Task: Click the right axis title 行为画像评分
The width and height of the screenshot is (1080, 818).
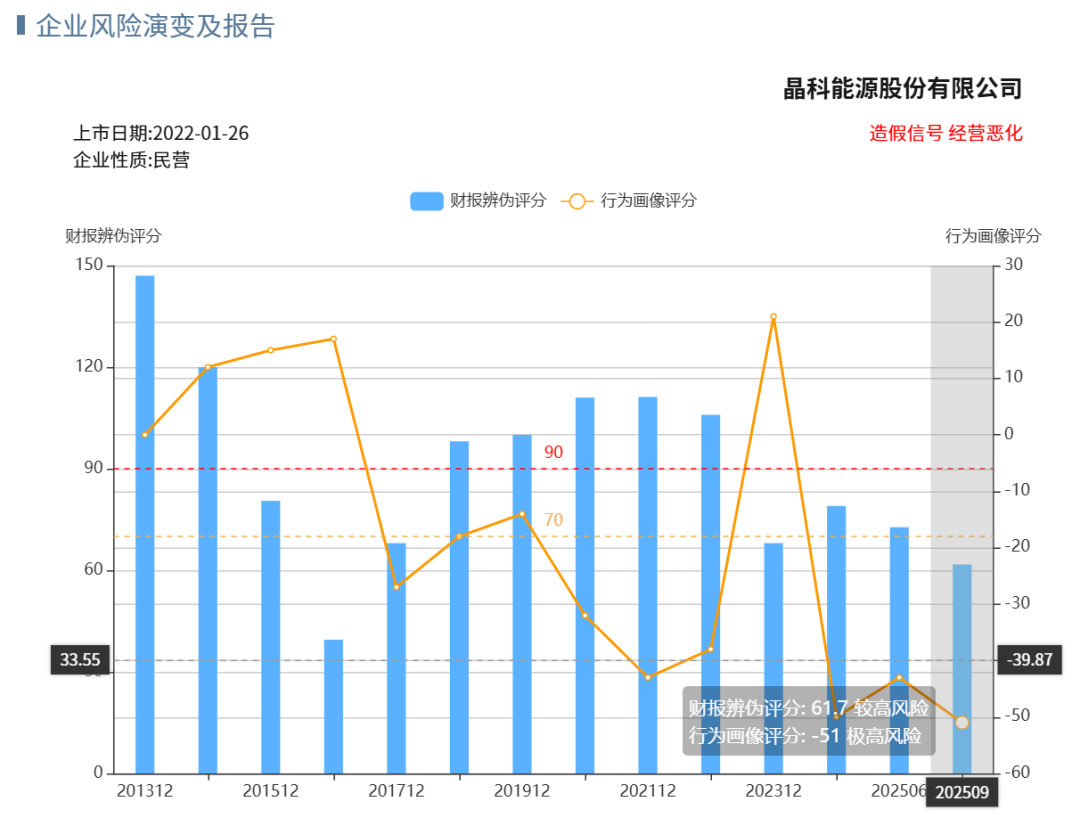Action: pos(993,236)
